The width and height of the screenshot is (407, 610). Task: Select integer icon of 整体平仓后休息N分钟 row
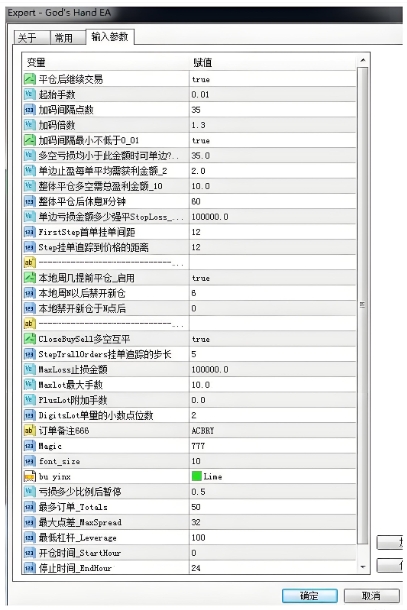click(x=30, y=201)
